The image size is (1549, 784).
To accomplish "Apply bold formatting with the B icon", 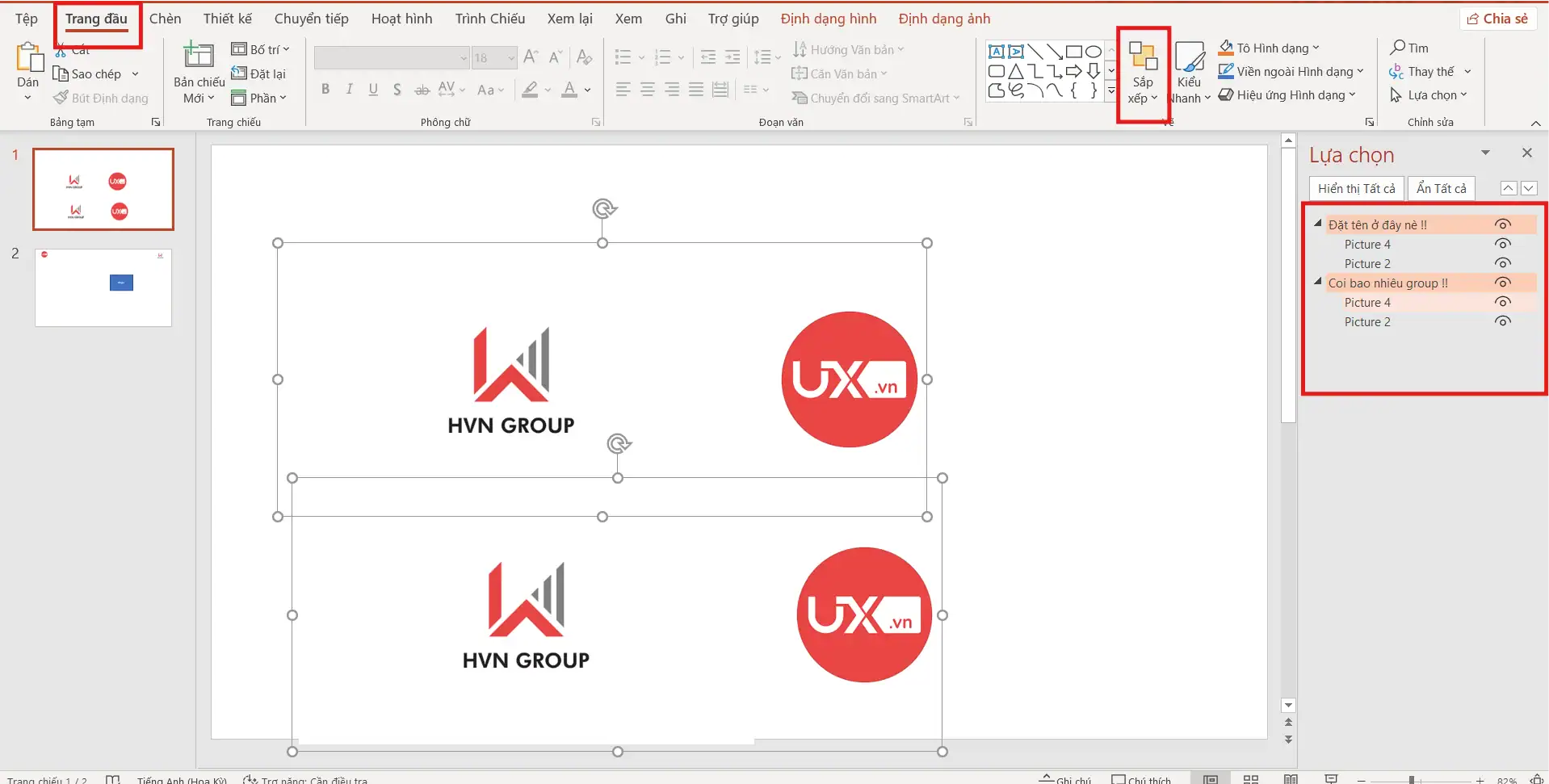I will pos(325,89).
